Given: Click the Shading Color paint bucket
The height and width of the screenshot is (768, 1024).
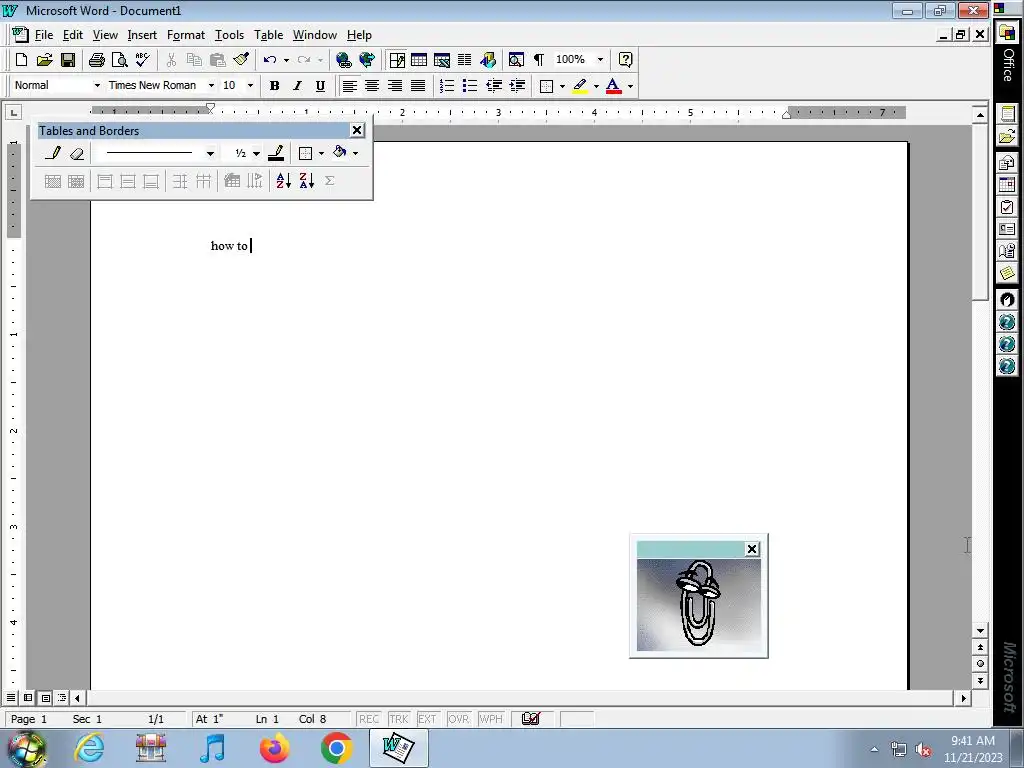Looking at the screenshot, I should point(340,153).
